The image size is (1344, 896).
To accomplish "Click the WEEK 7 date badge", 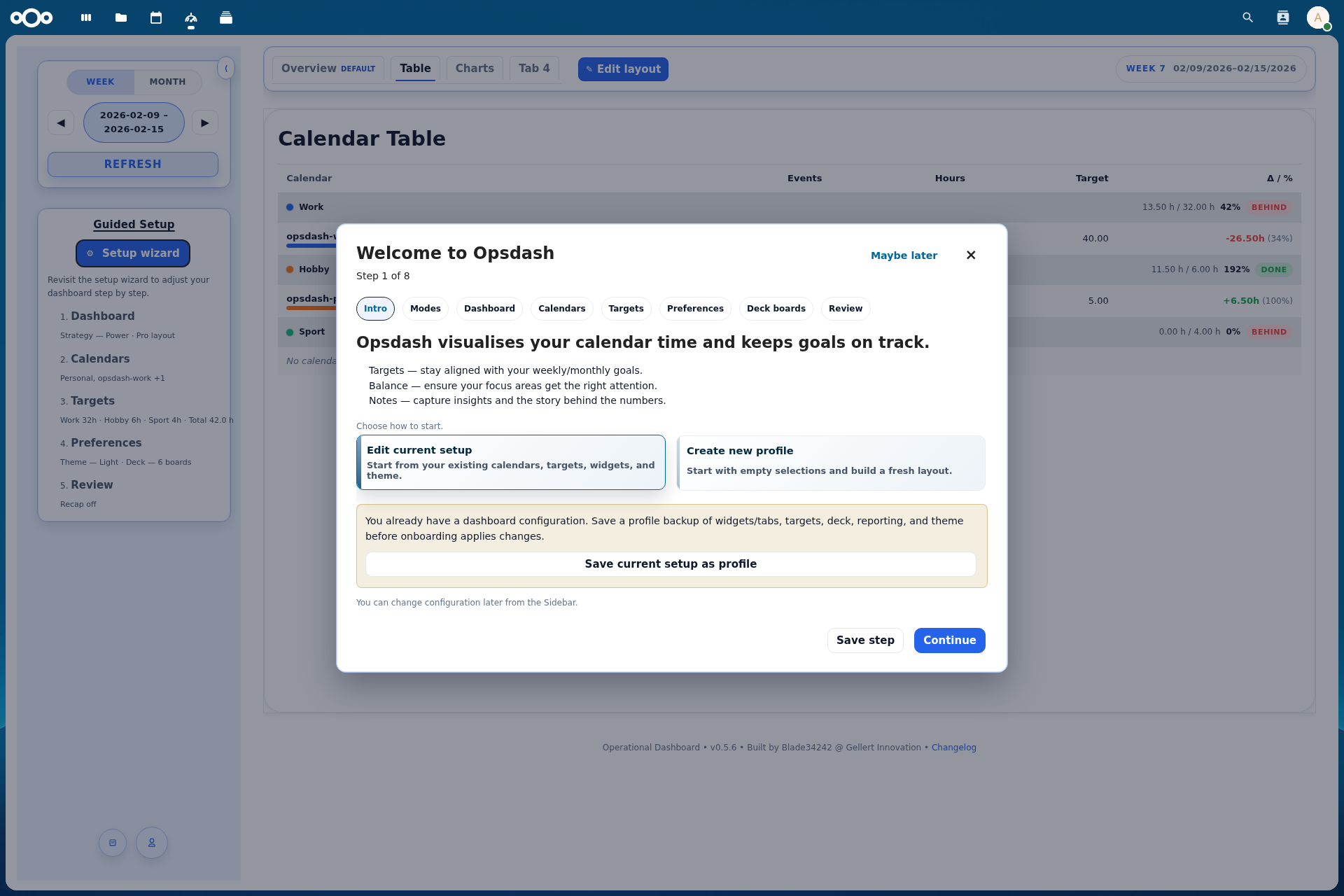I will pos(1211,69).
